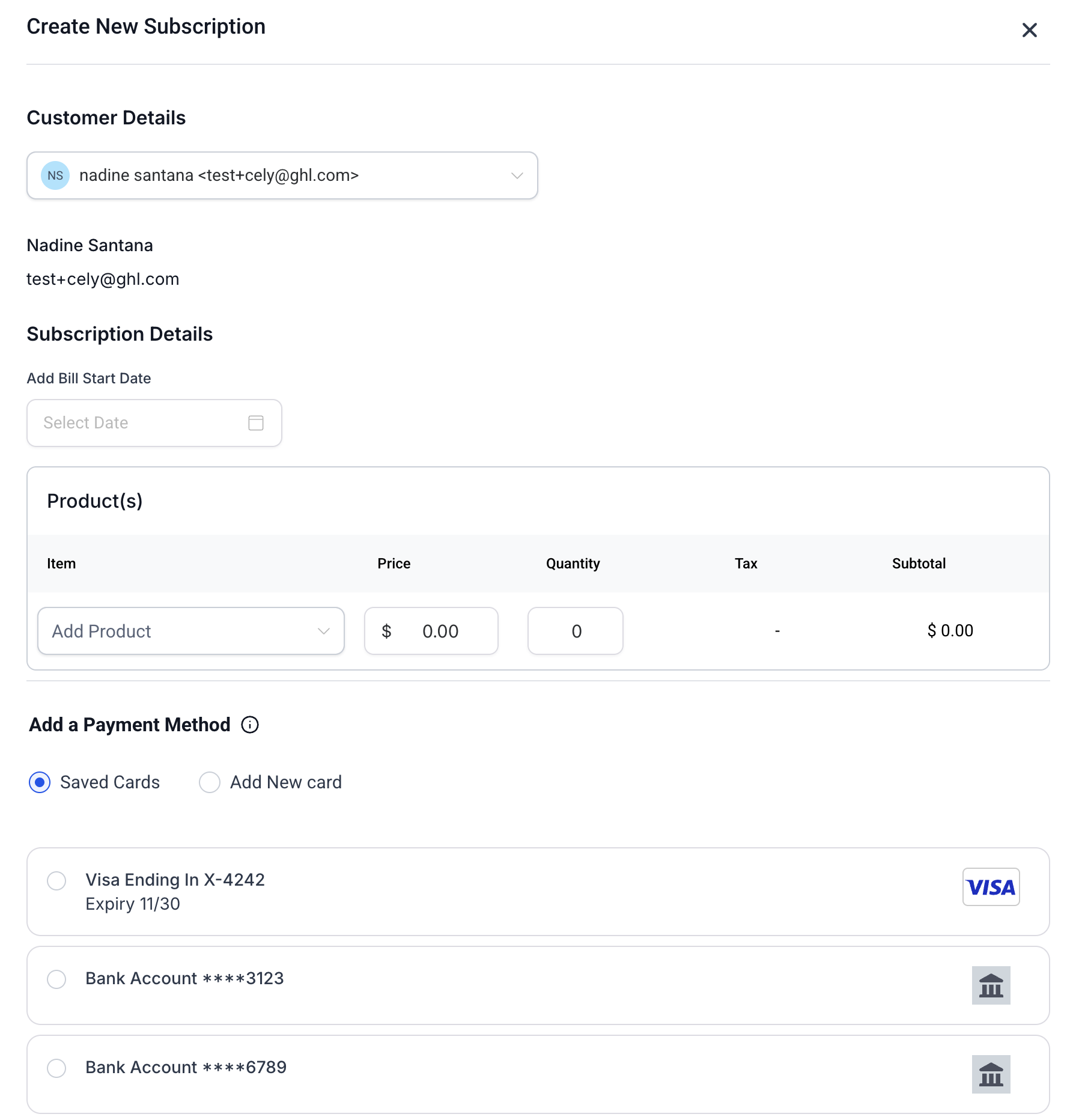Image resolution: width=1073 pixels, height=1120 pixels.
Task: Close the Create New Subscription dialog
Action: click(x=1029, y=30)
